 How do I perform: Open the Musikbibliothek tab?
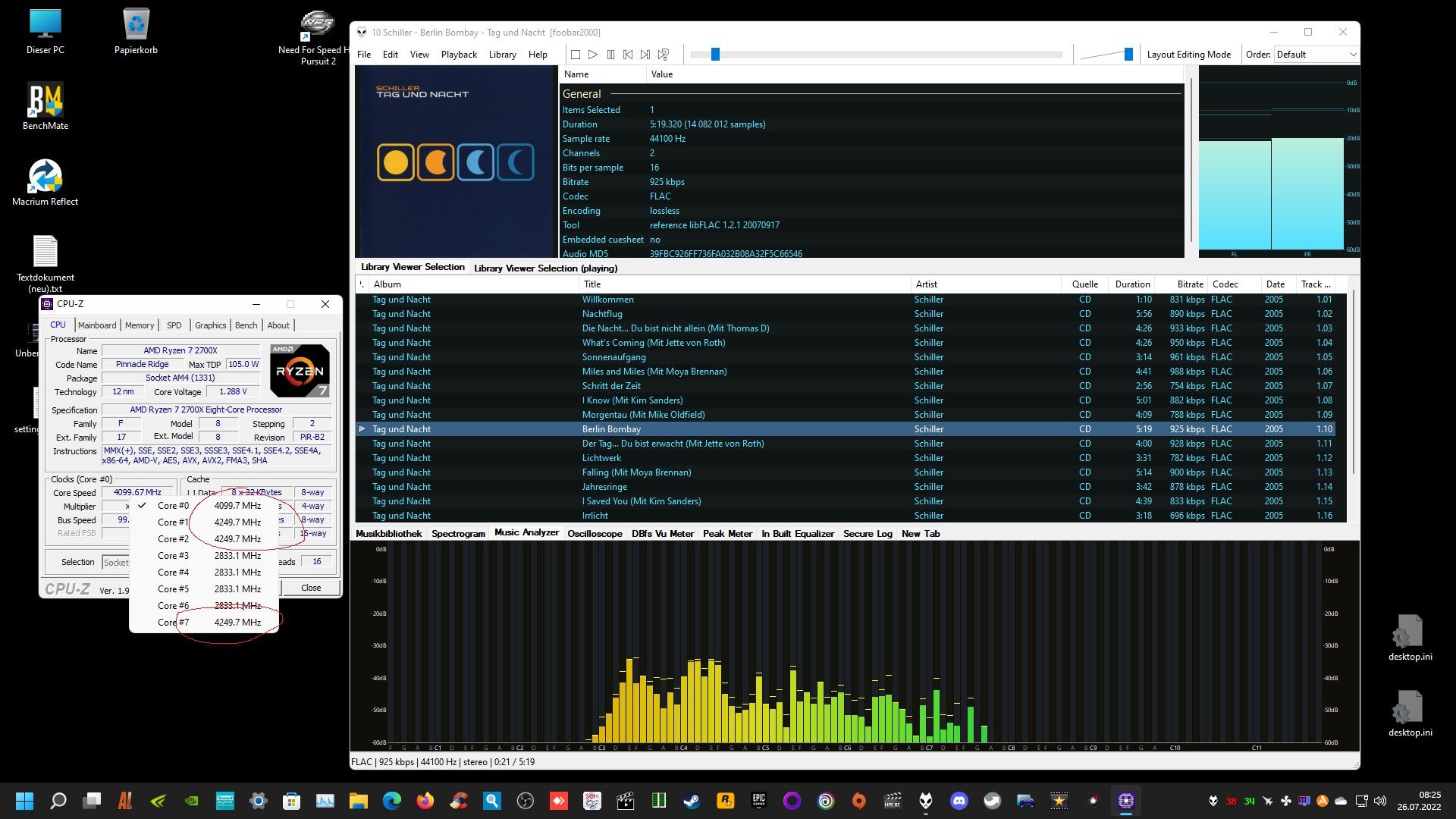388,534
